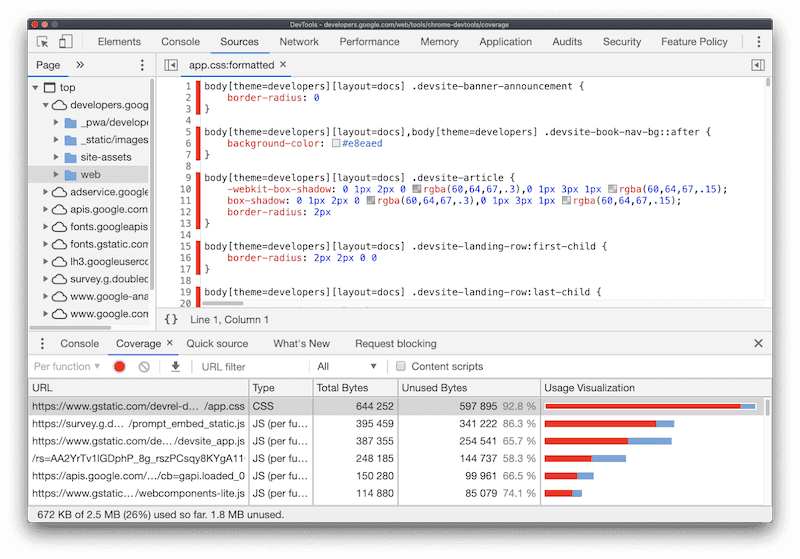
Task: Close the app.css:formatted file tab
Action: (x=283, y=65)
